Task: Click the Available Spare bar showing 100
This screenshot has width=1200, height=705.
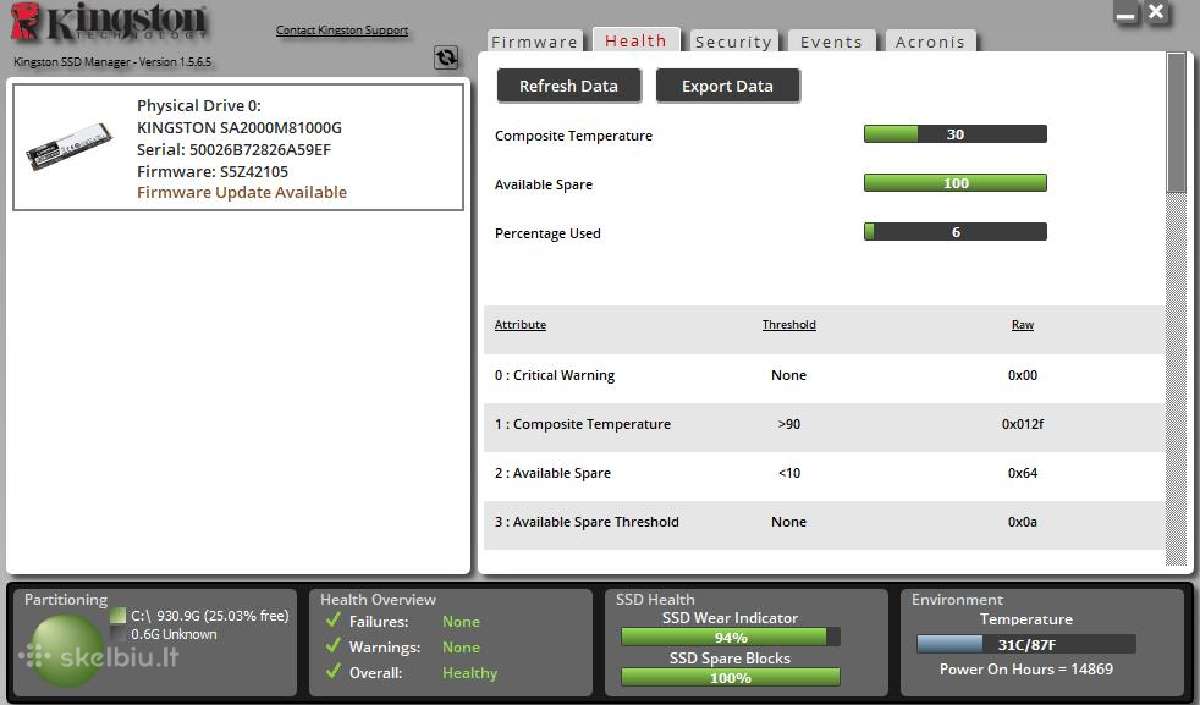Action: [955, 183]
